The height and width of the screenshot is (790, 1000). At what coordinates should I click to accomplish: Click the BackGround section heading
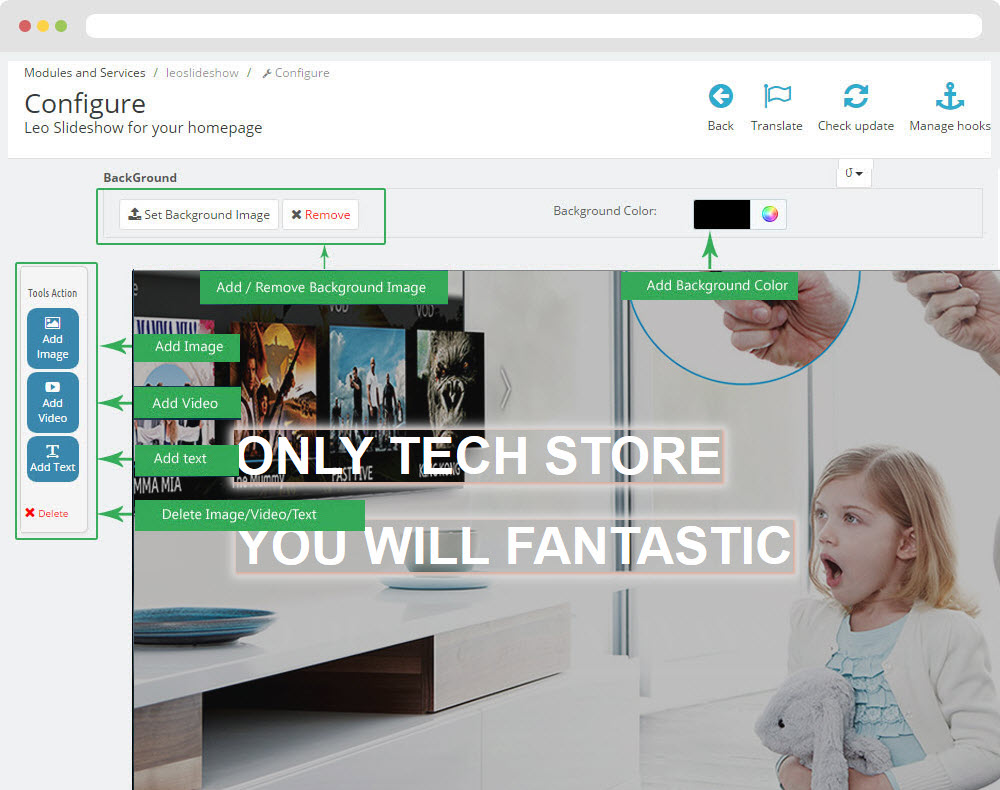coord(140,178)
